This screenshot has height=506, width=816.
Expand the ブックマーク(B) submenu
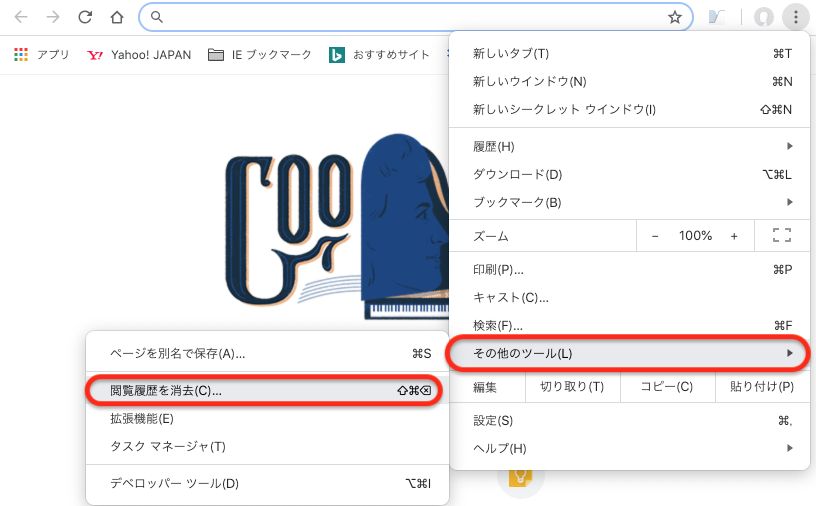[x=632, y=202]
